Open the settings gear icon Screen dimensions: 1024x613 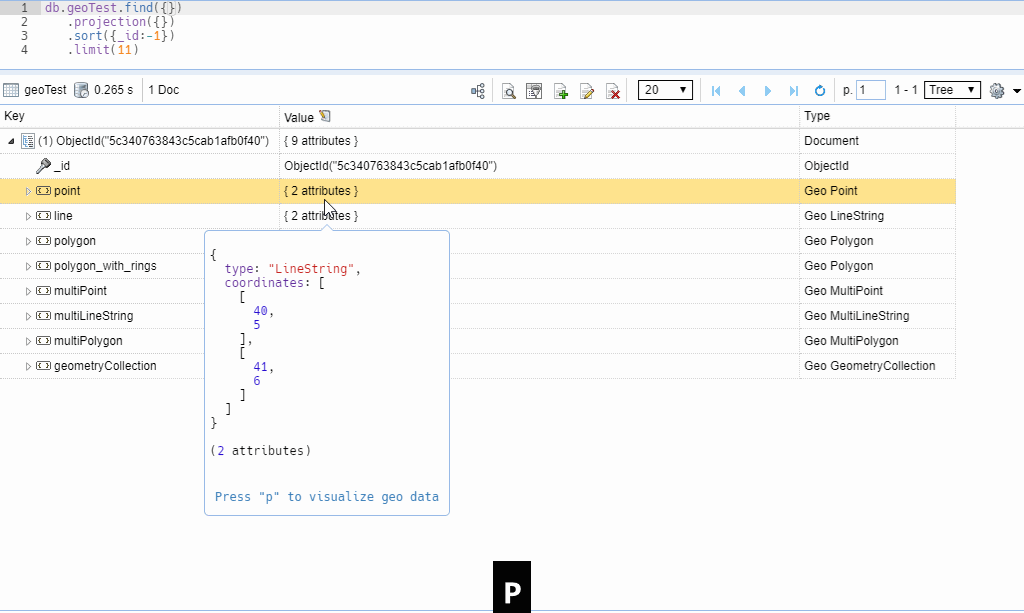(997, 91)
